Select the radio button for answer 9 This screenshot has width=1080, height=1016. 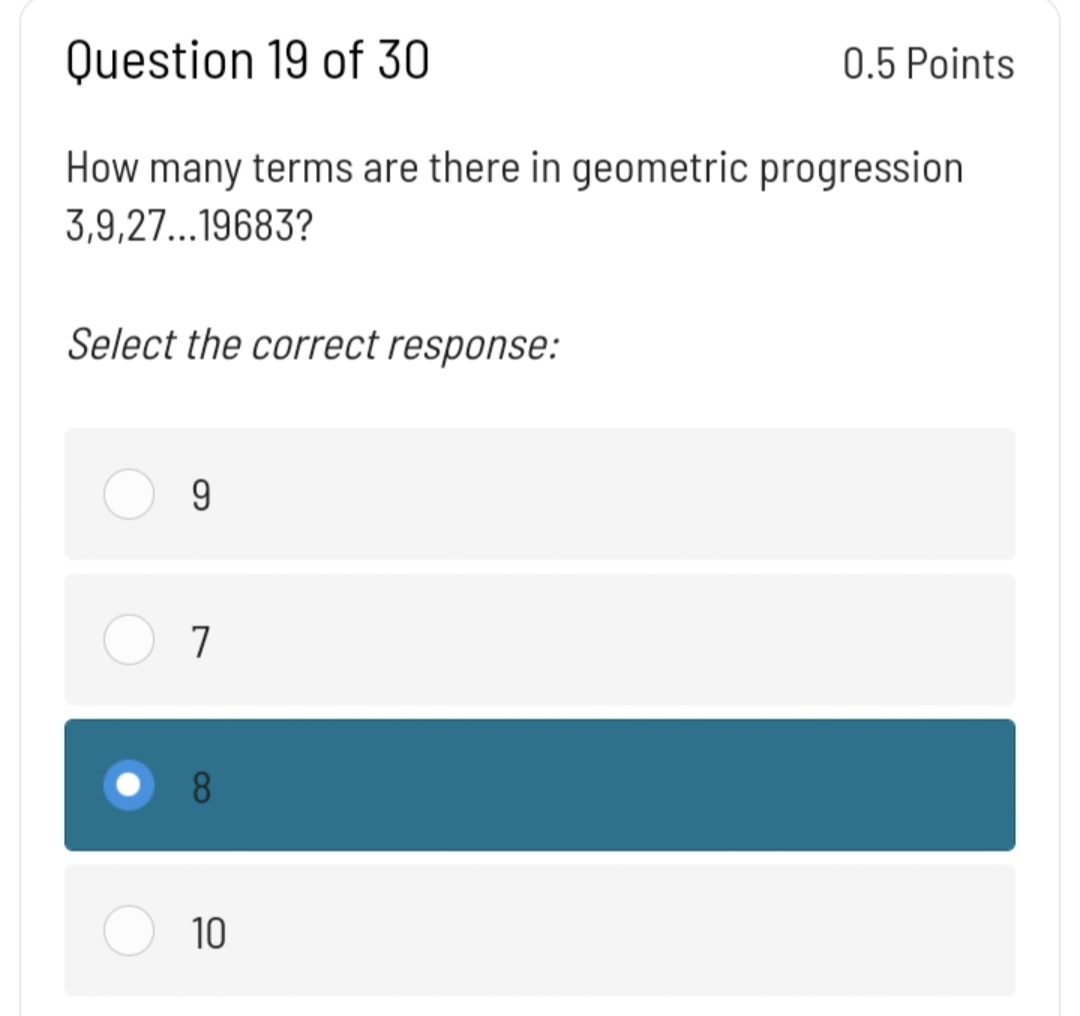pos(129,496)
